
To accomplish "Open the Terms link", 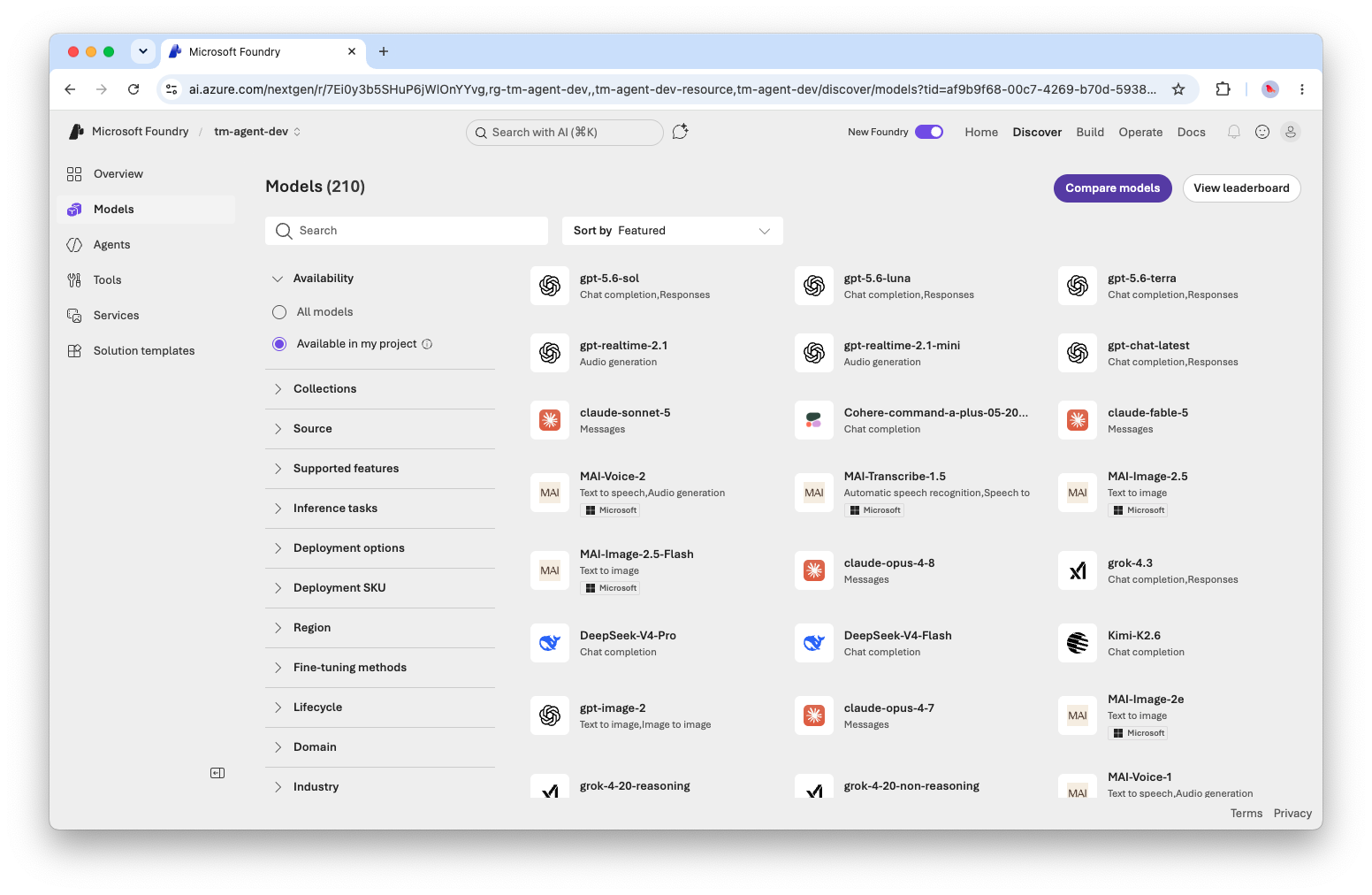I will (x=1246, y=814).
